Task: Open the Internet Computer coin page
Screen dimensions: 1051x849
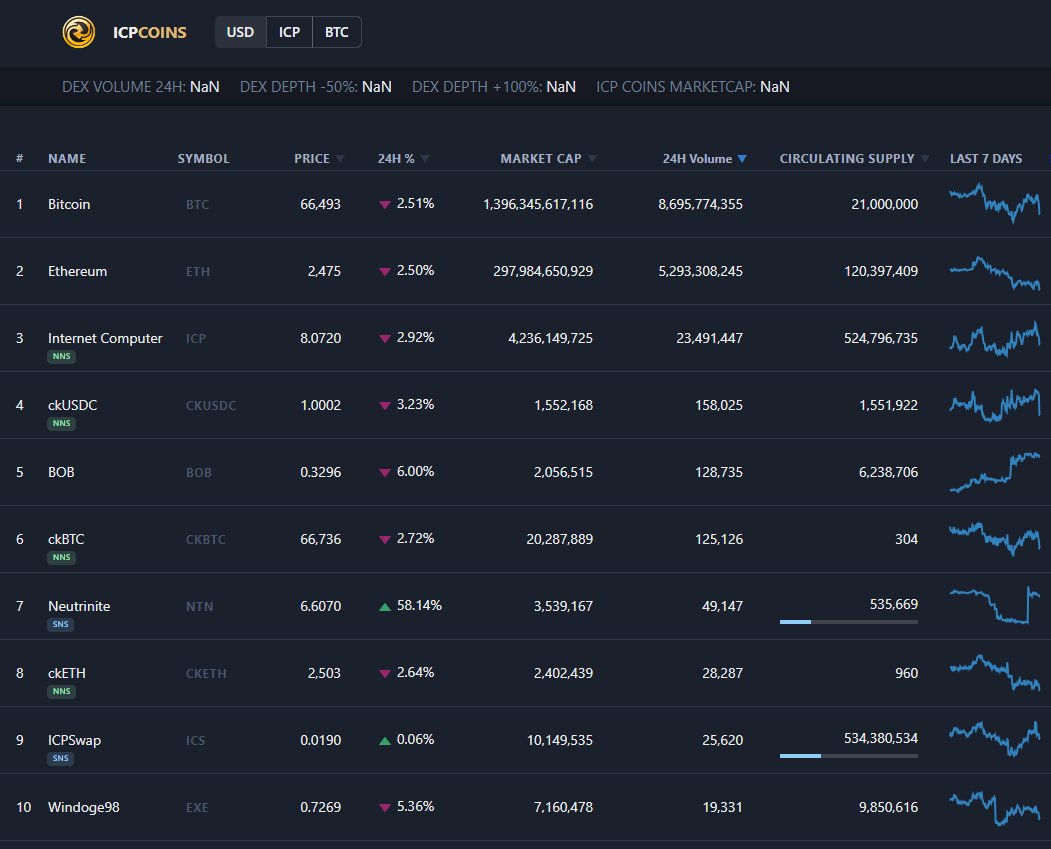Action: (x=105, y=338)
